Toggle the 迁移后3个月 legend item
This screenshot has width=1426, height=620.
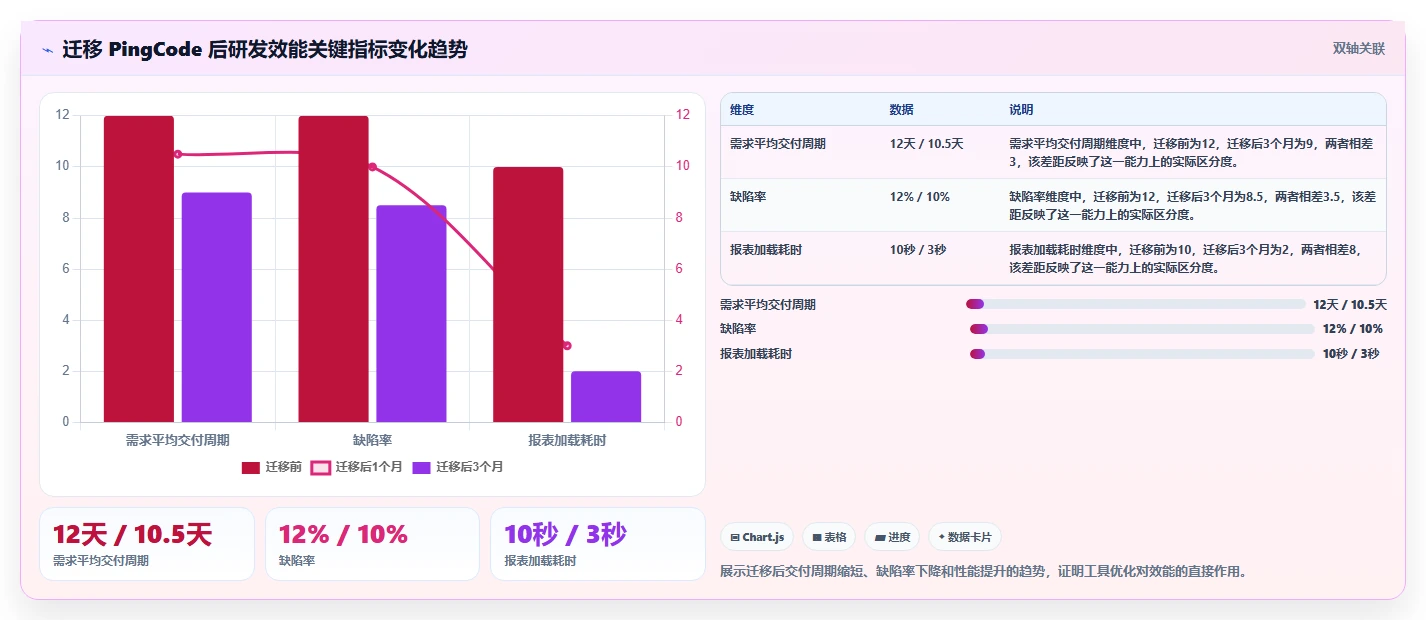pyautogui.click(x=458, y=467)
